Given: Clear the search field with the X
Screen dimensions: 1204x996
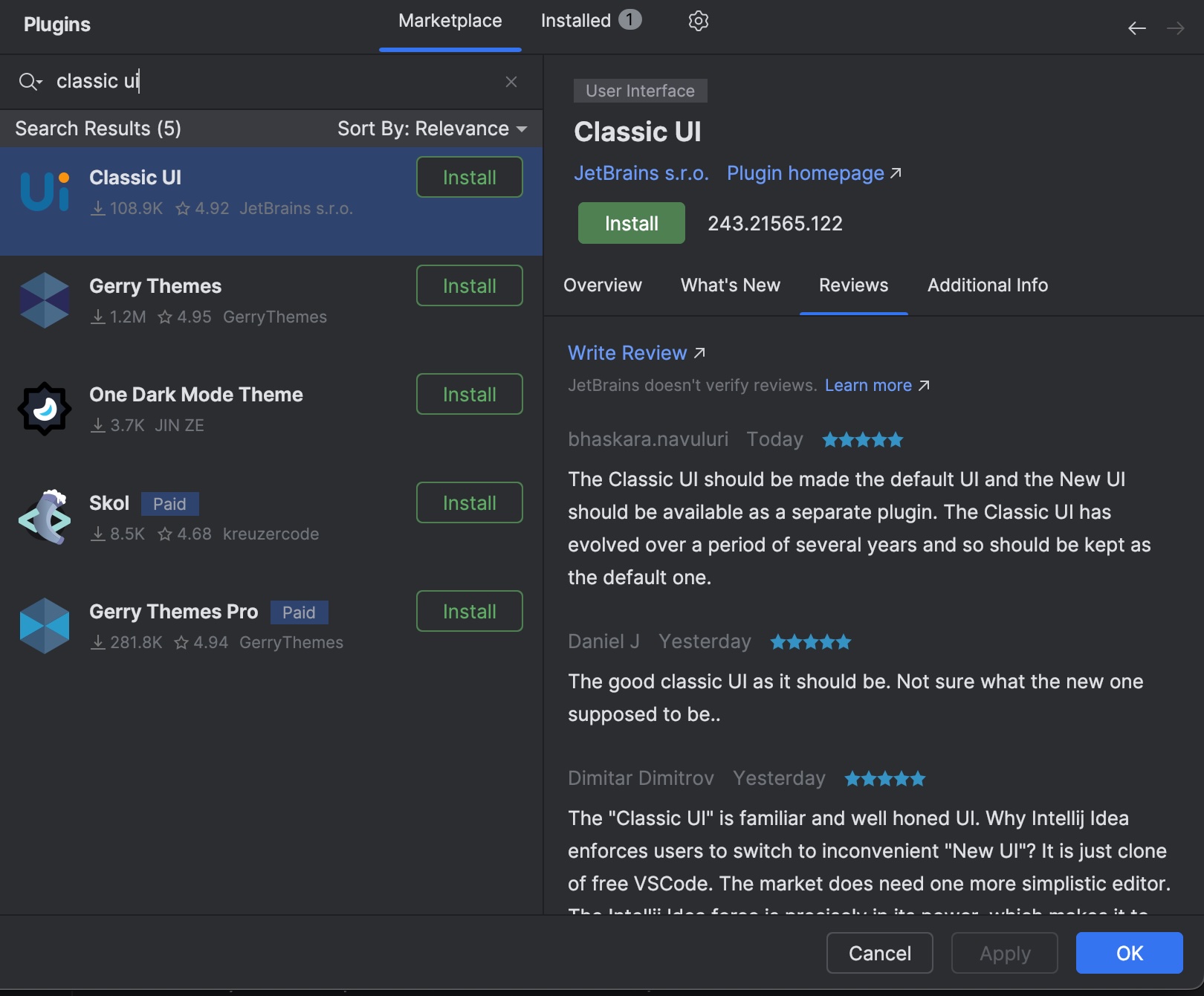Looking at the screenshot, I should point(511,81).
